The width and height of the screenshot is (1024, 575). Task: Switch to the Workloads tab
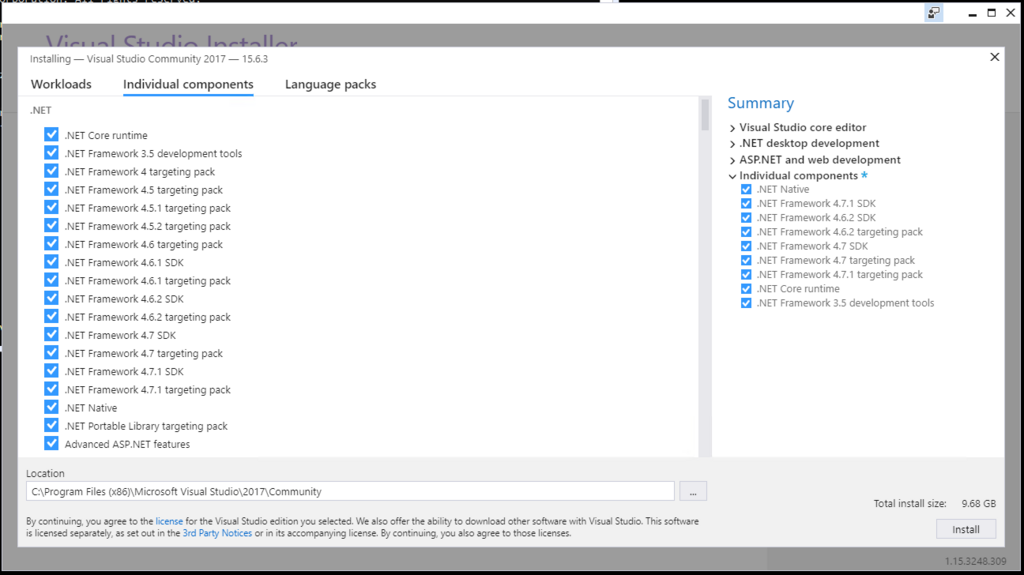pyautogui.click(x=61, y=84)
